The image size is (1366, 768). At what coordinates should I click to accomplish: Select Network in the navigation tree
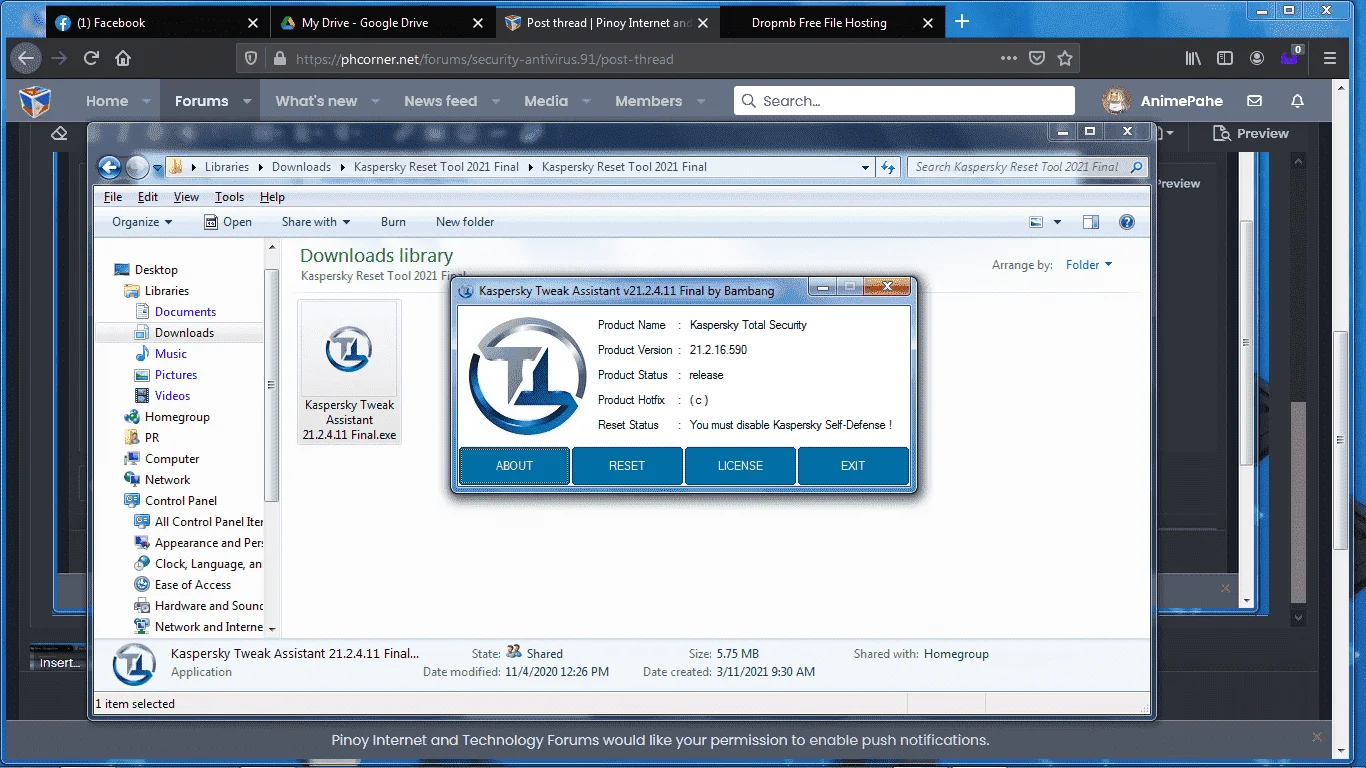pos(168,480)
